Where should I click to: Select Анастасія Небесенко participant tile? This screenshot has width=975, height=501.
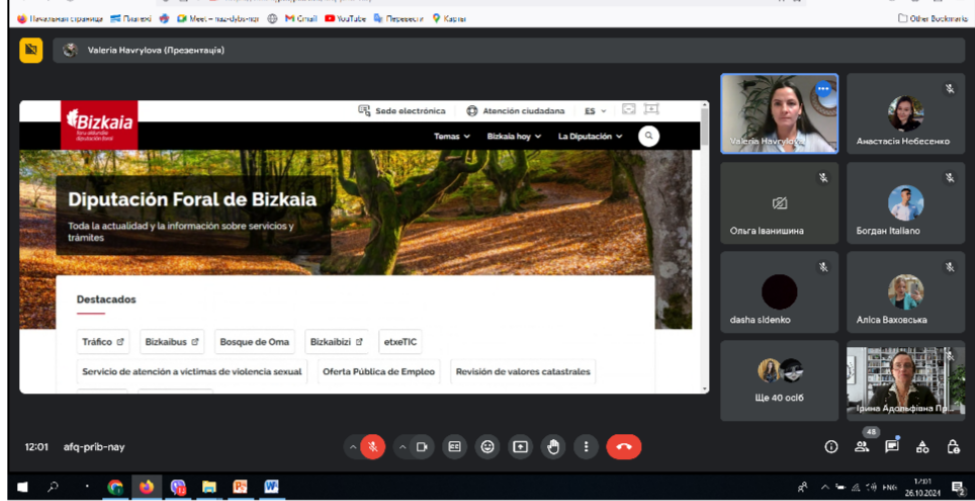(x=905, y=114)
